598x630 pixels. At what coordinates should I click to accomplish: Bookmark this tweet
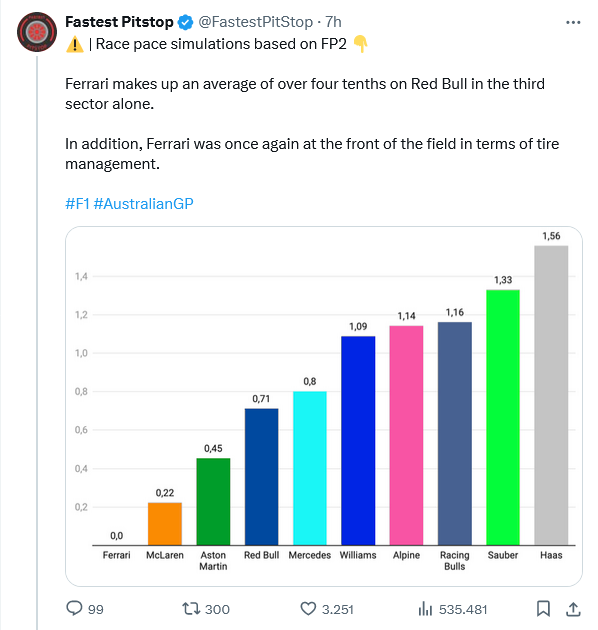click(x=543, y=608)
